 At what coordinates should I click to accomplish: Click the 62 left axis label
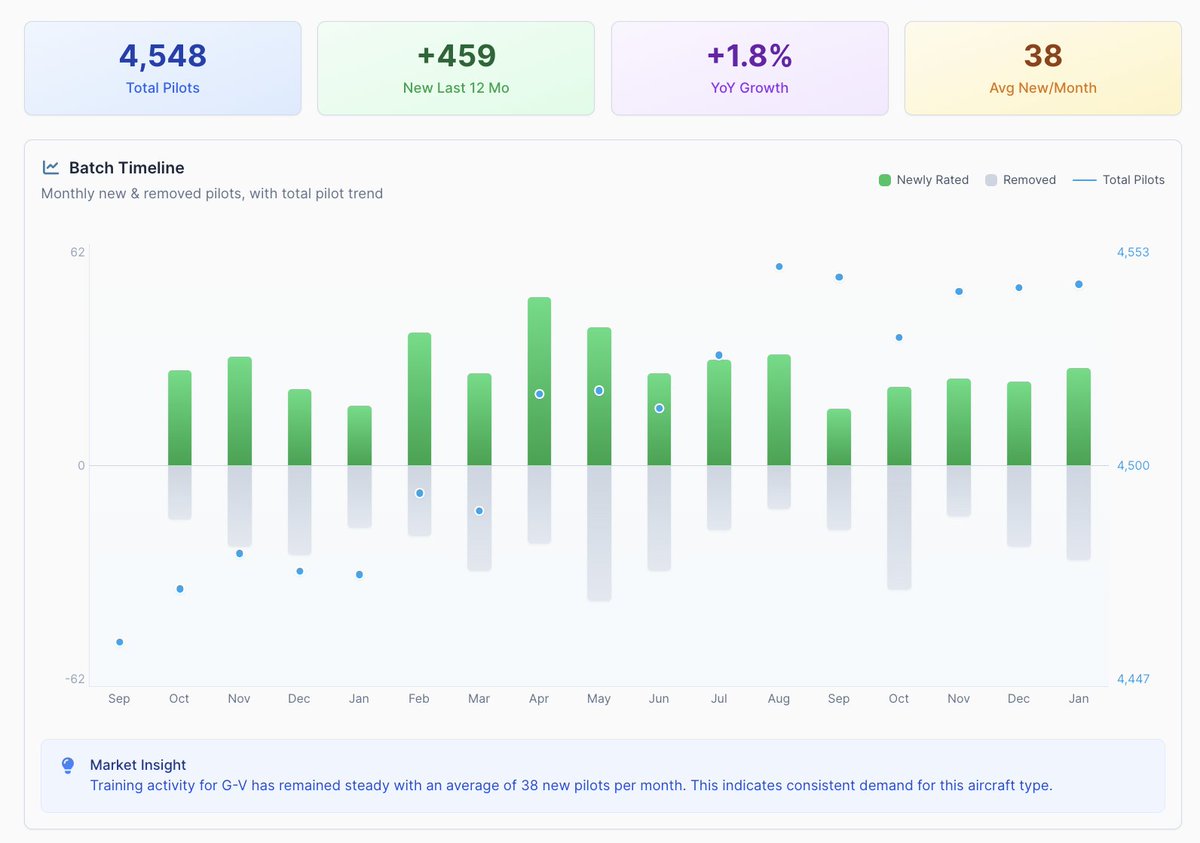click(77, 252)
